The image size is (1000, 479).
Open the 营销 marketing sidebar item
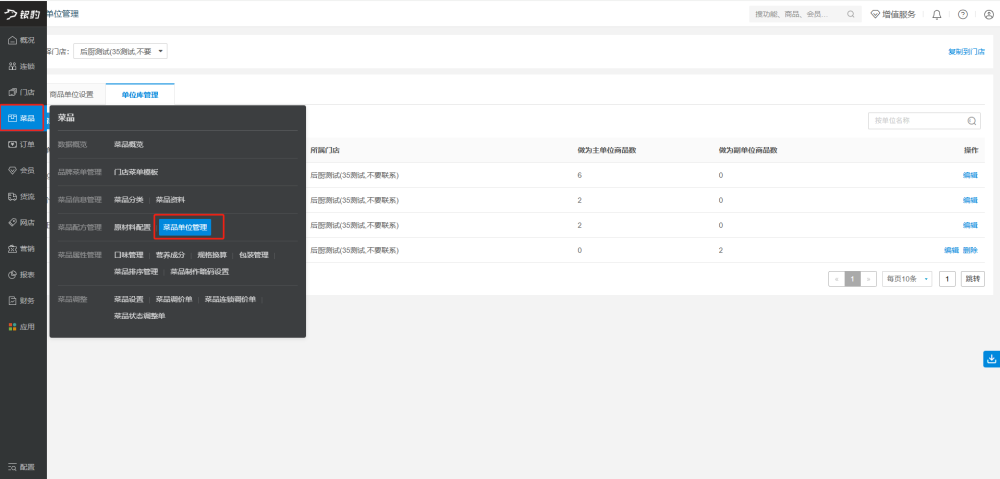pos(22,249)
